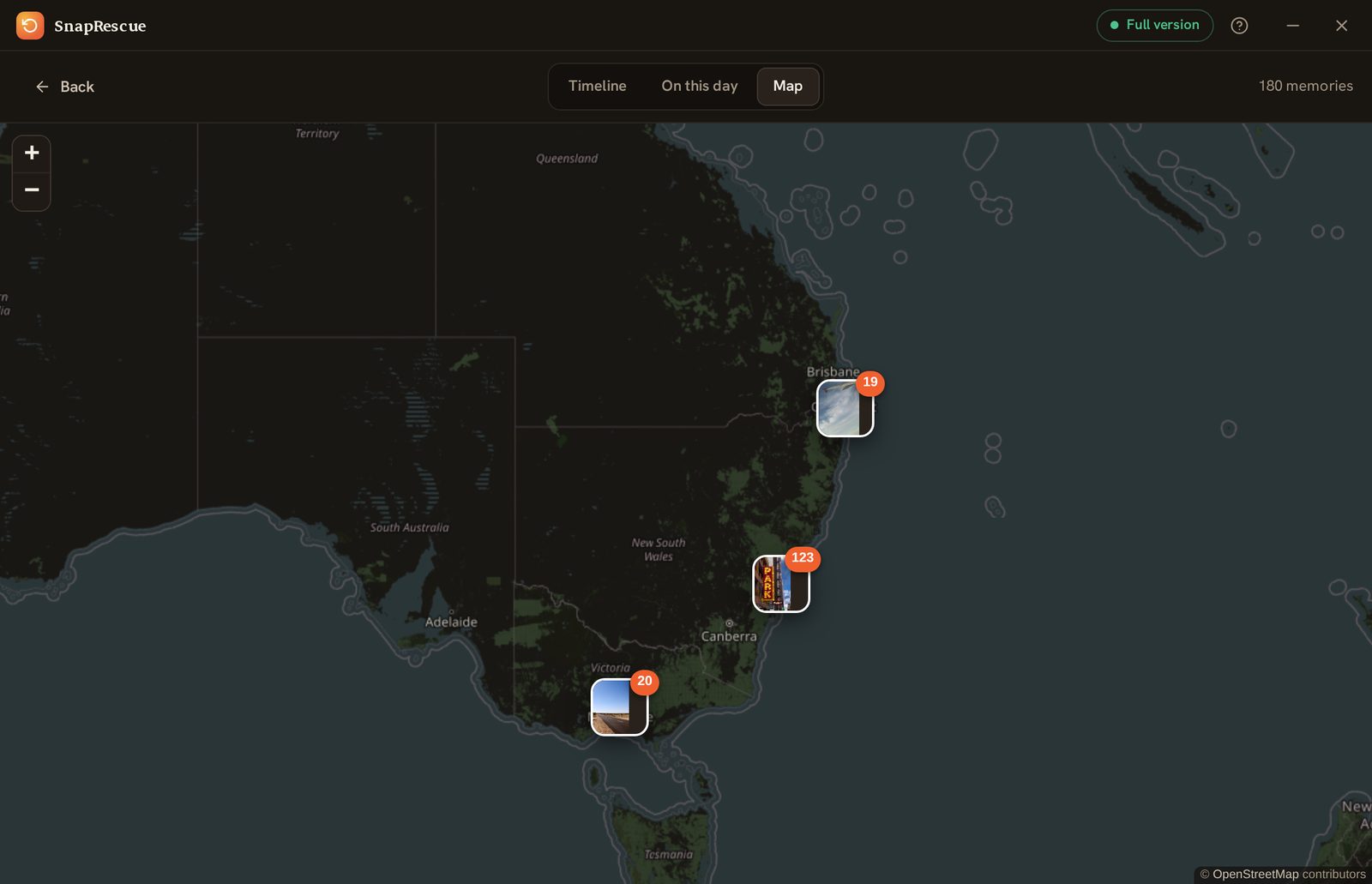
Task: Open the help question mark icon
Action: pyautogui.click(x=1239, y=26)
